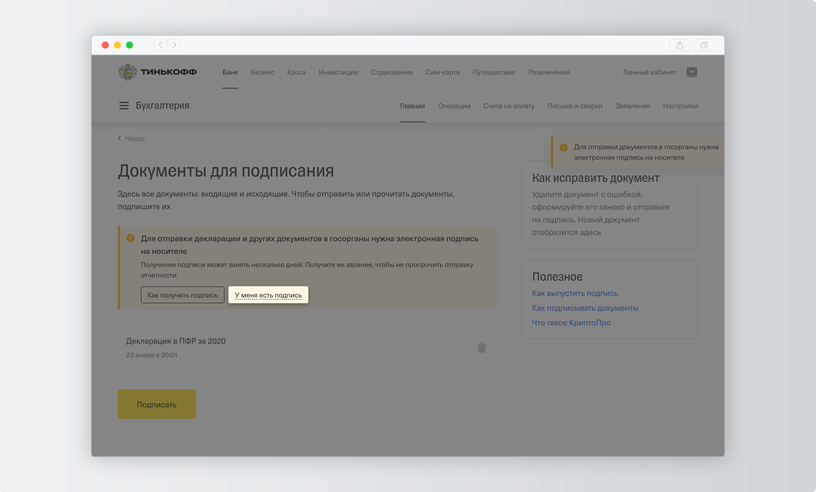This screenshot has height=492, width=816.
Task: Click the browser back arrow
Action: click(x=160, y=45)
